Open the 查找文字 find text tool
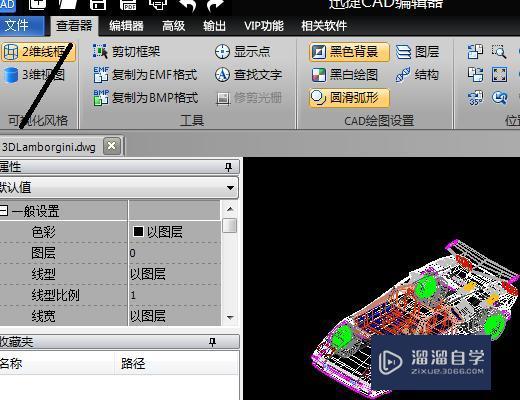The width and height of the screenshot is (520, 400). coord(249,75)
